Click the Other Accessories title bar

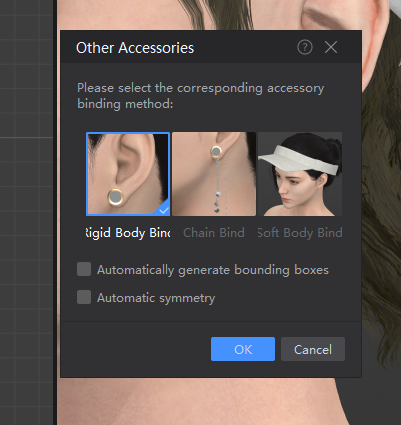tap(211, 47)
